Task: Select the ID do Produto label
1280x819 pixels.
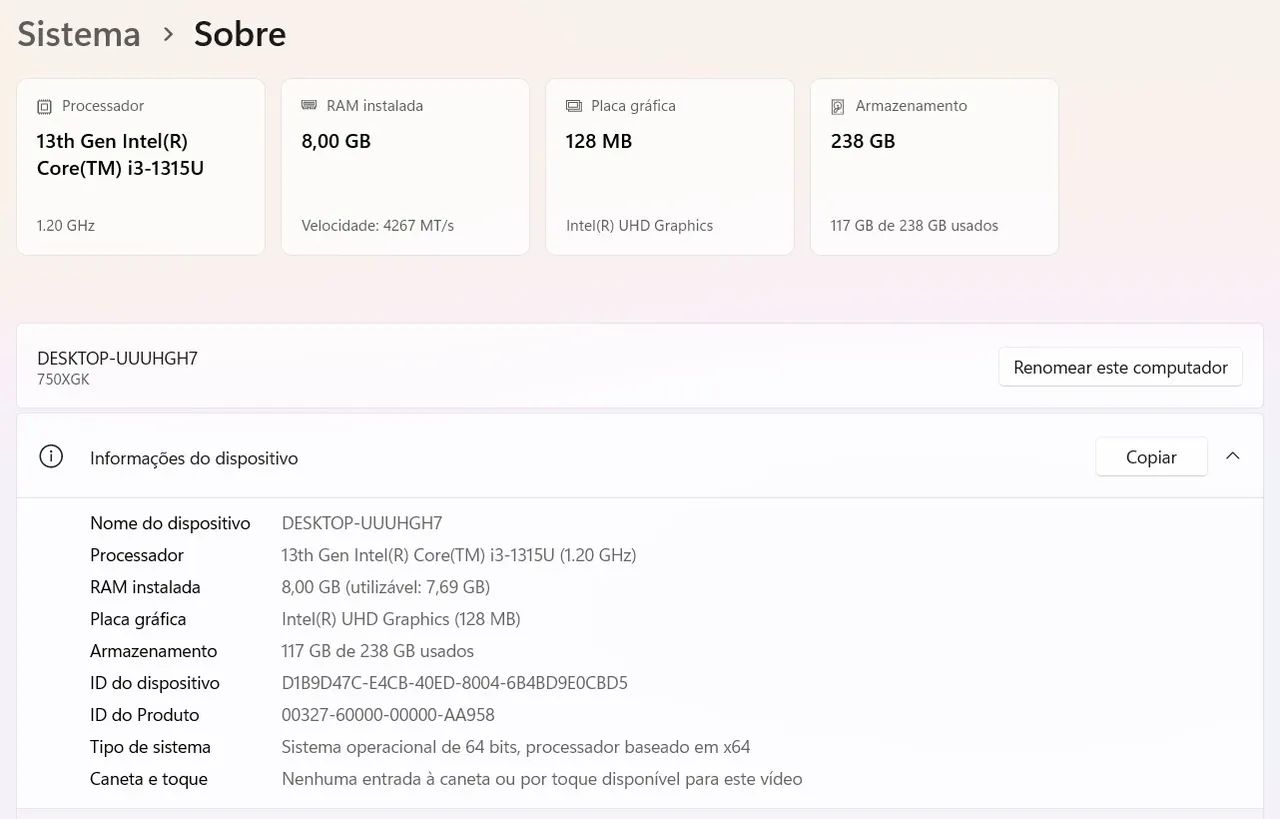Action: tap(145, 715)
